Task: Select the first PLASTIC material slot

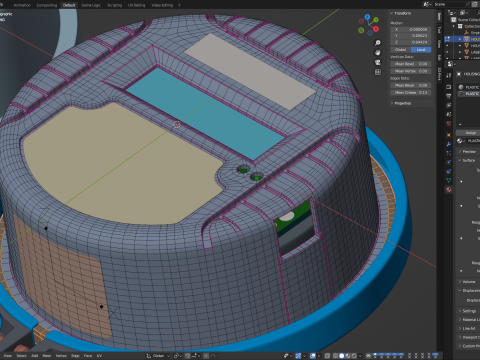Action: coord(469,87)
